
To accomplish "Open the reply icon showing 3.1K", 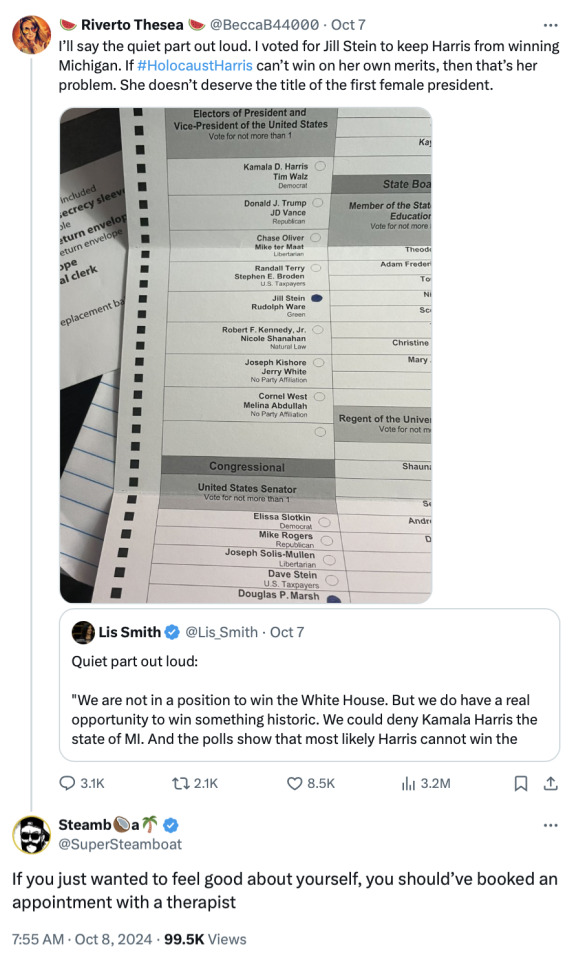I will tap(67, 783).
